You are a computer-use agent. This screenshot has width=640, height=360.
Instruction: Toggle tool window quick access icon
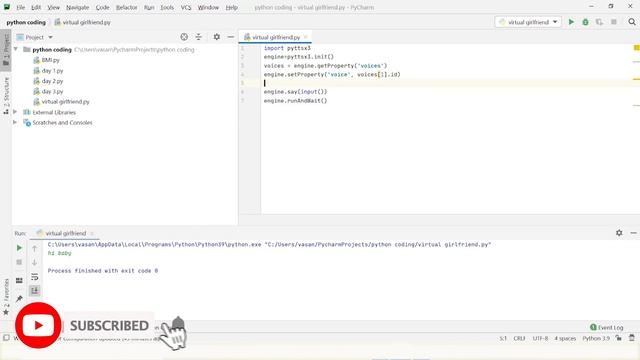pyautogui.click(x=6, y=338)
